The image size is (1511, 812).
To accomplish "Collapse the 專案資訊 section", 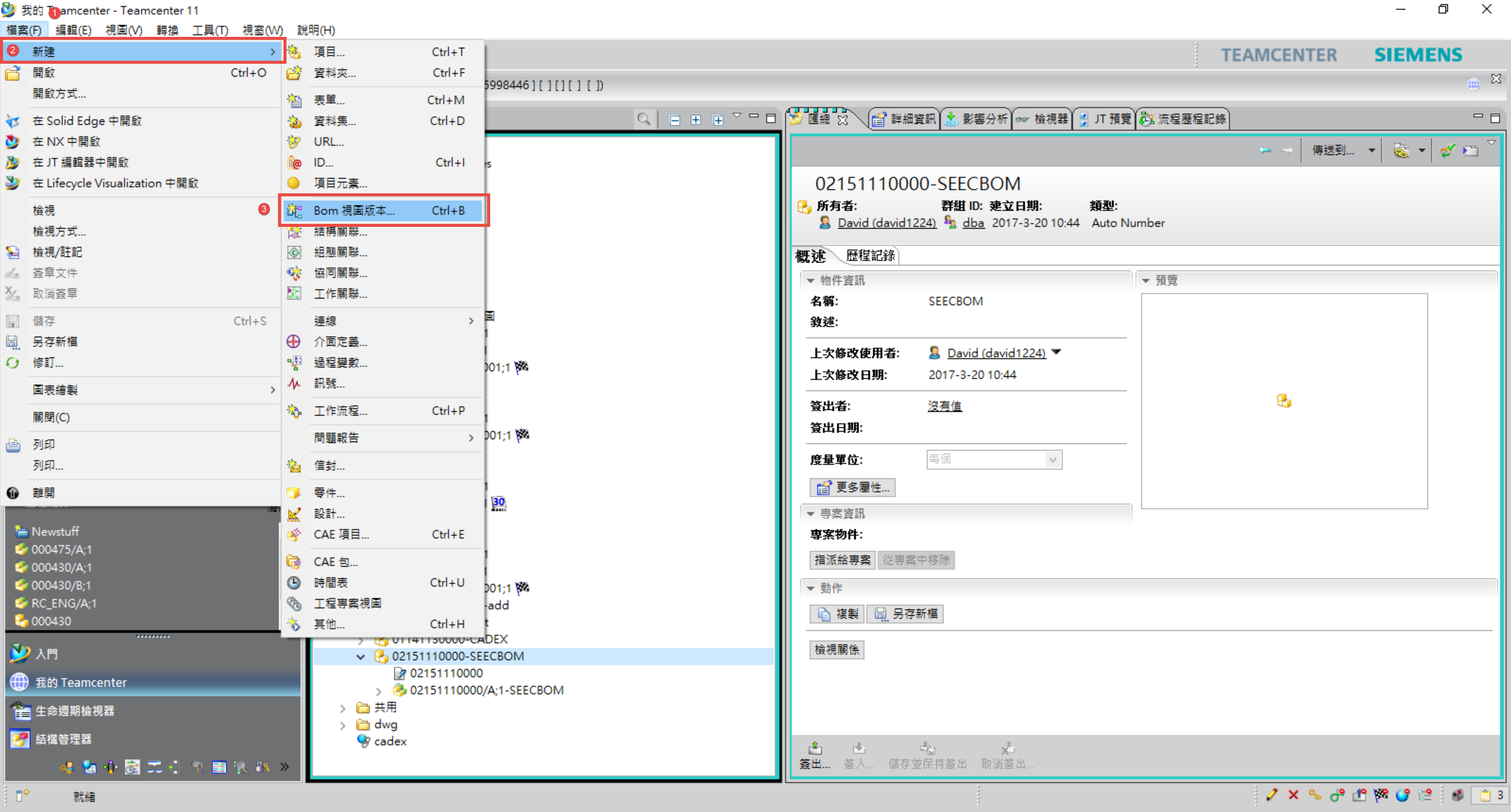I will (810, 514).
